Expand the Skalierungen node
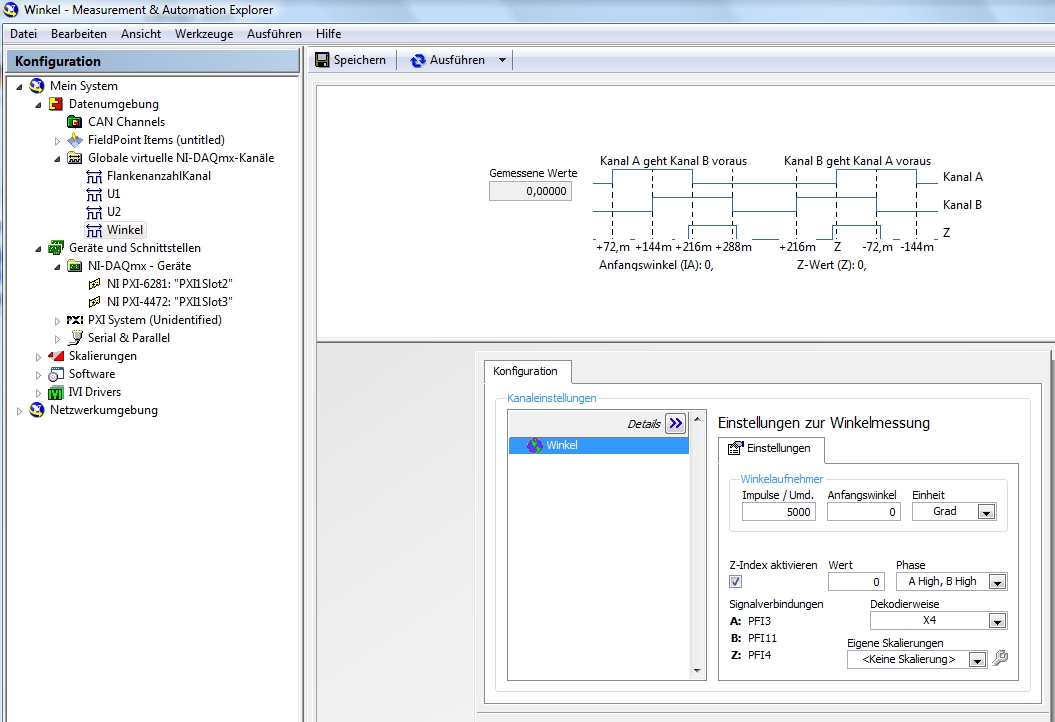Viewport: 1055px width, 722px height. (x=38, y=357)
